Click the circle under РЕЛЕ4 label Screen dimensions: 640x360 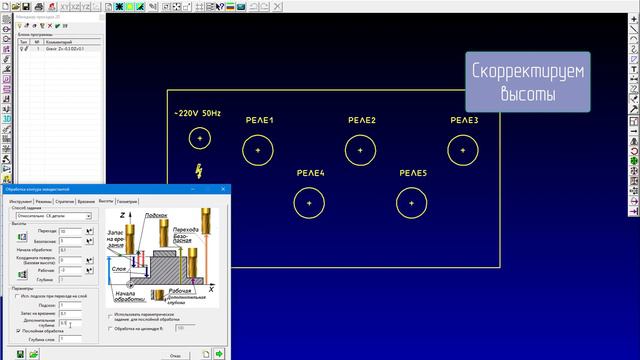coord(309,203)
